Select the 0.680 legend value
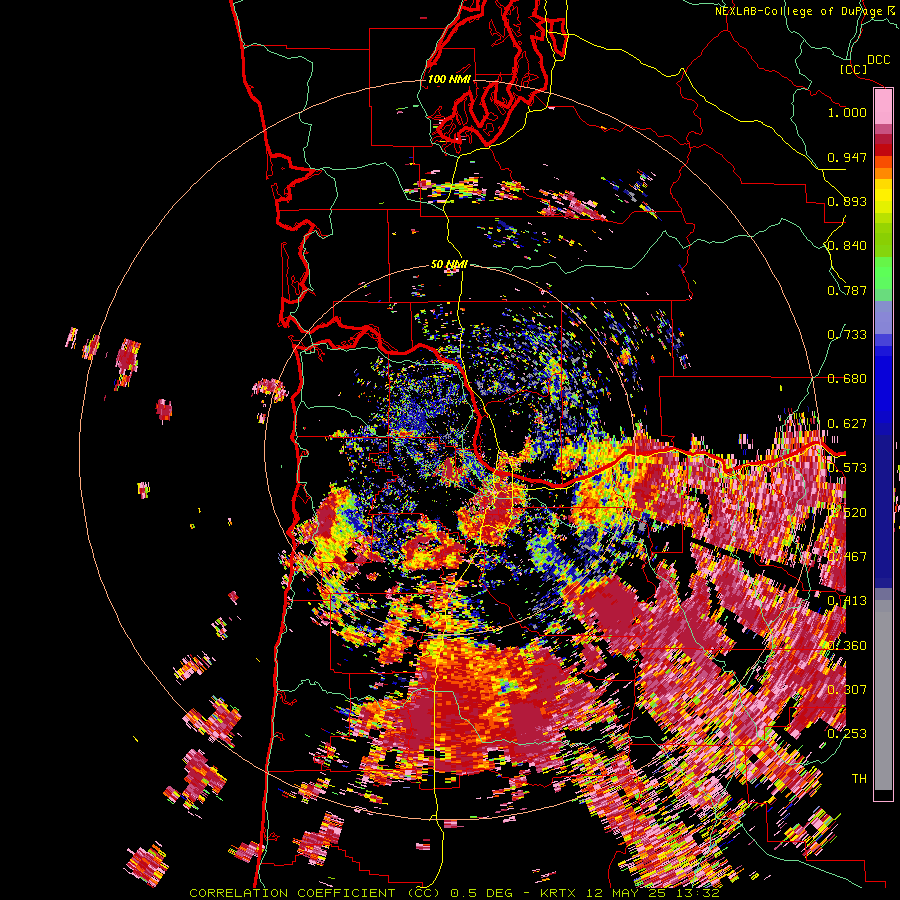The width and height of the screenshot is (900, 900). (847, 379)
